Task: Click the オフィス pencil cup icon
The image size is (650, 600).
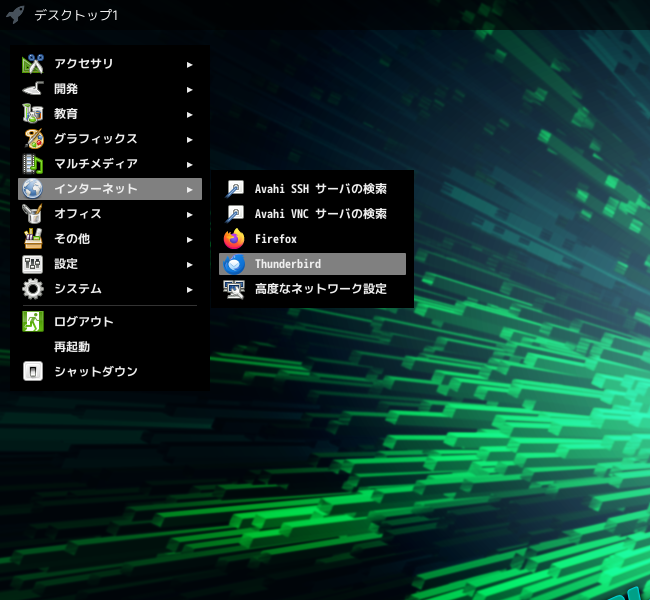Action: pos(33,214)
